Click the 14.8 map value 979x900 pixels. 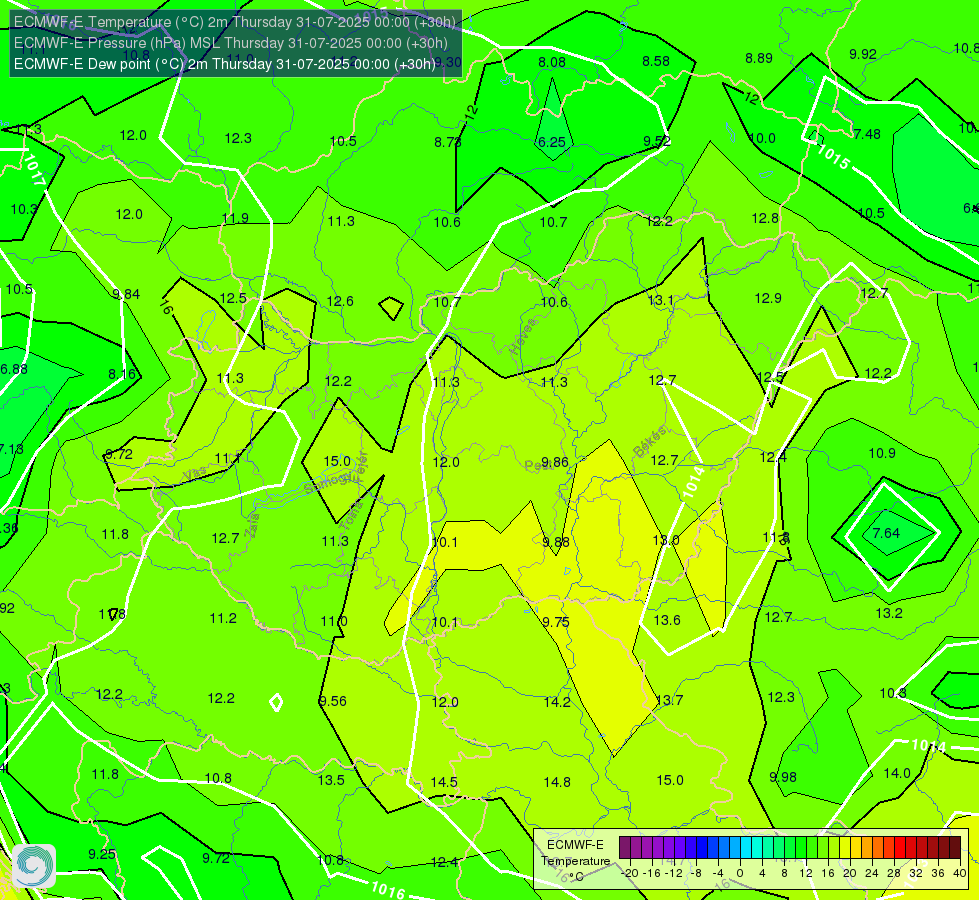(557, 782)
